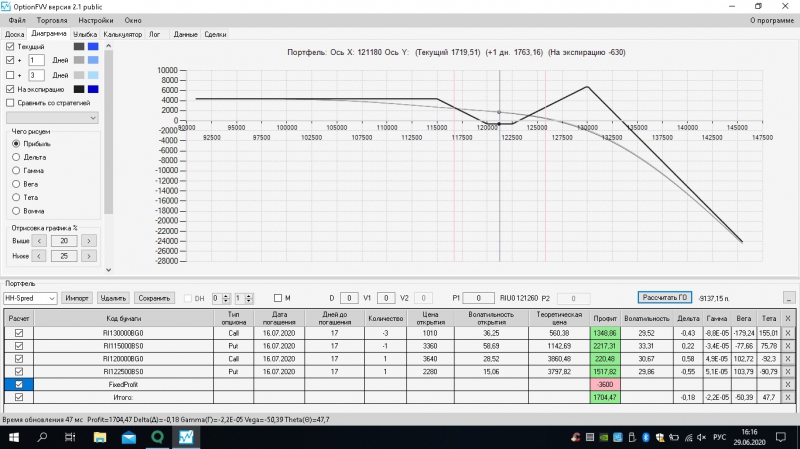
Task: Click the Импорт button
Action: [77, 298]
